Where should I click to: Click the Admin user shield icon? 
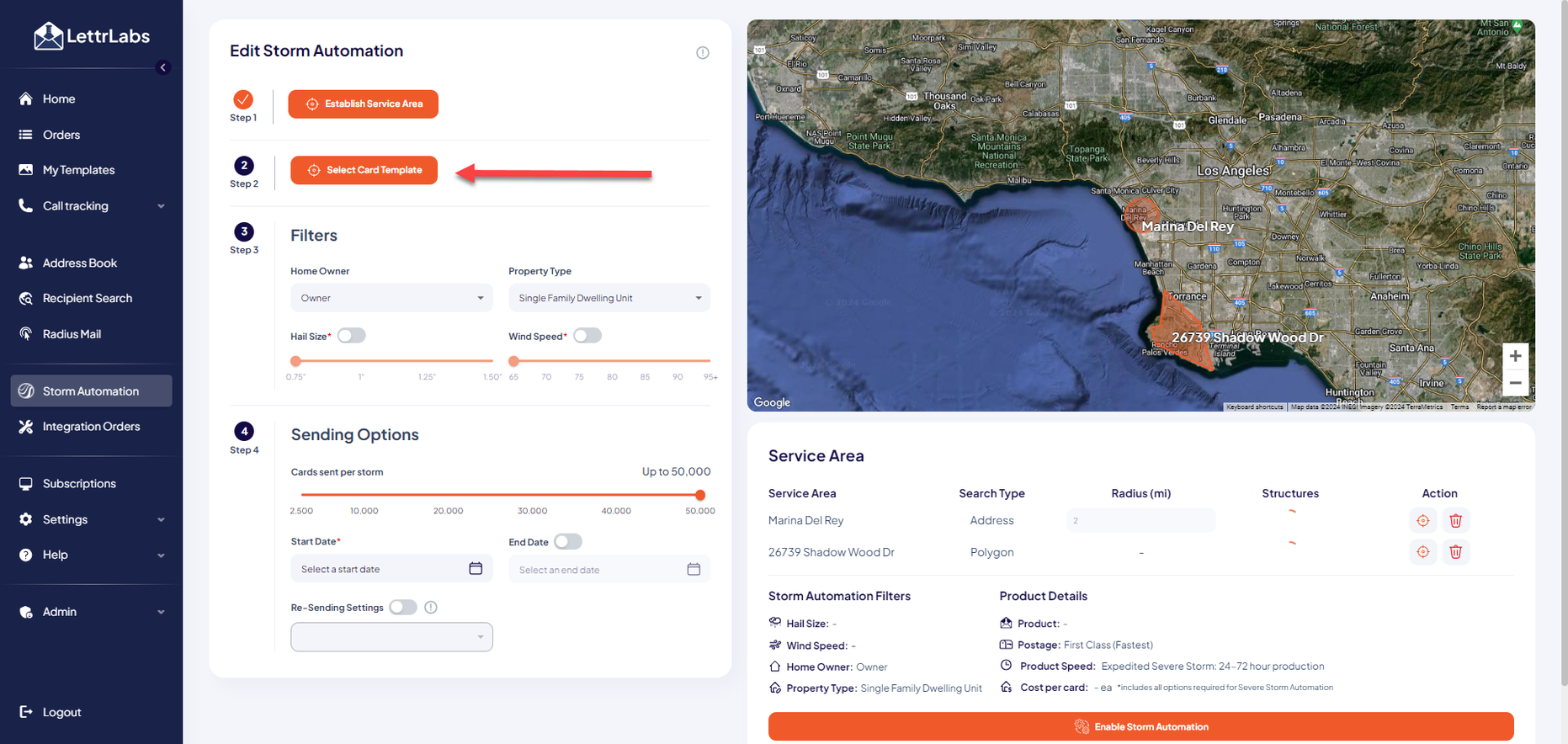[26, 612]
